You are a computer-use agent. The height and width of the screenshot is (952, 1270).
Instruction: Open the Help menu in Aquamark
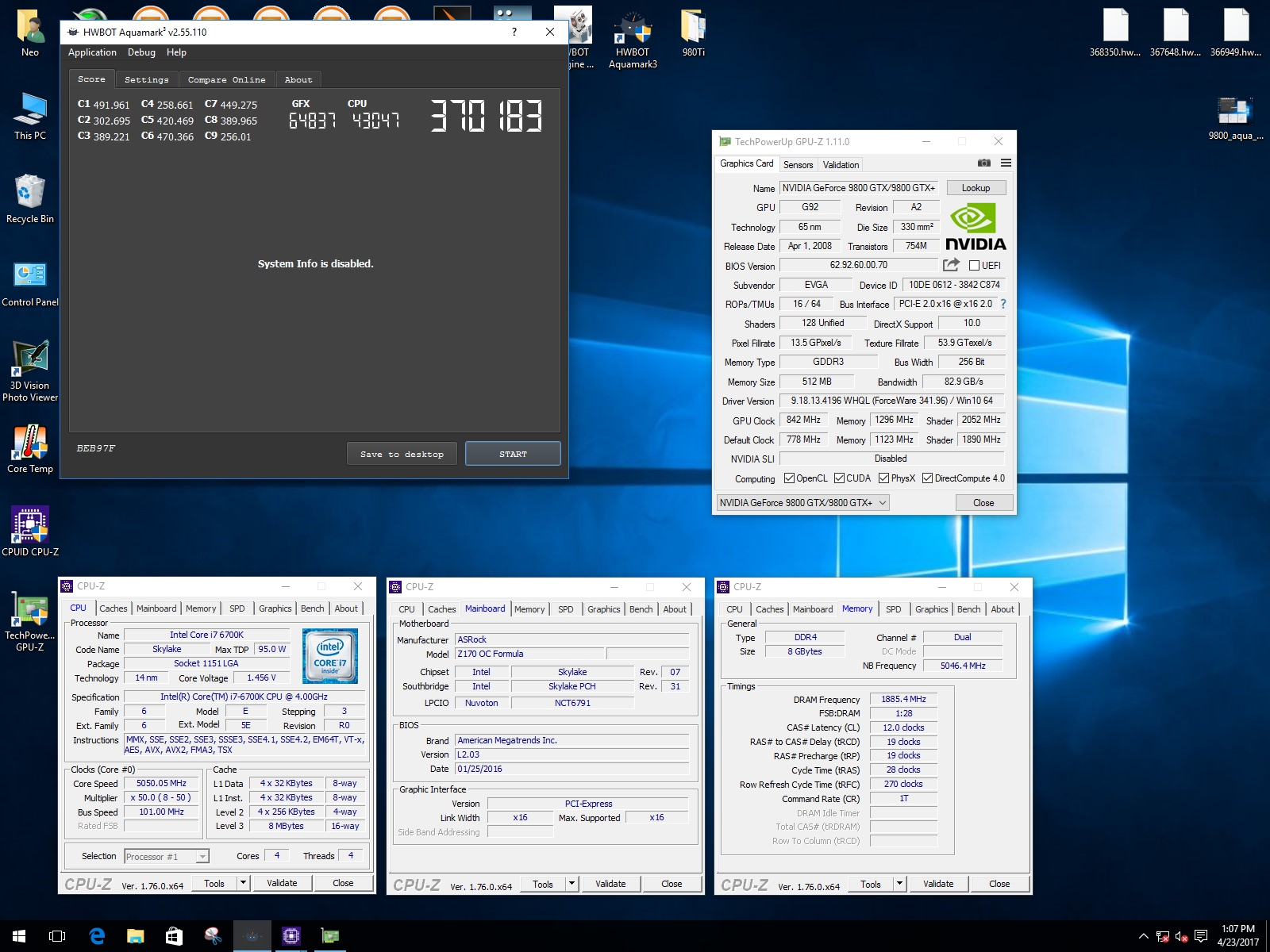pos(176,52)
